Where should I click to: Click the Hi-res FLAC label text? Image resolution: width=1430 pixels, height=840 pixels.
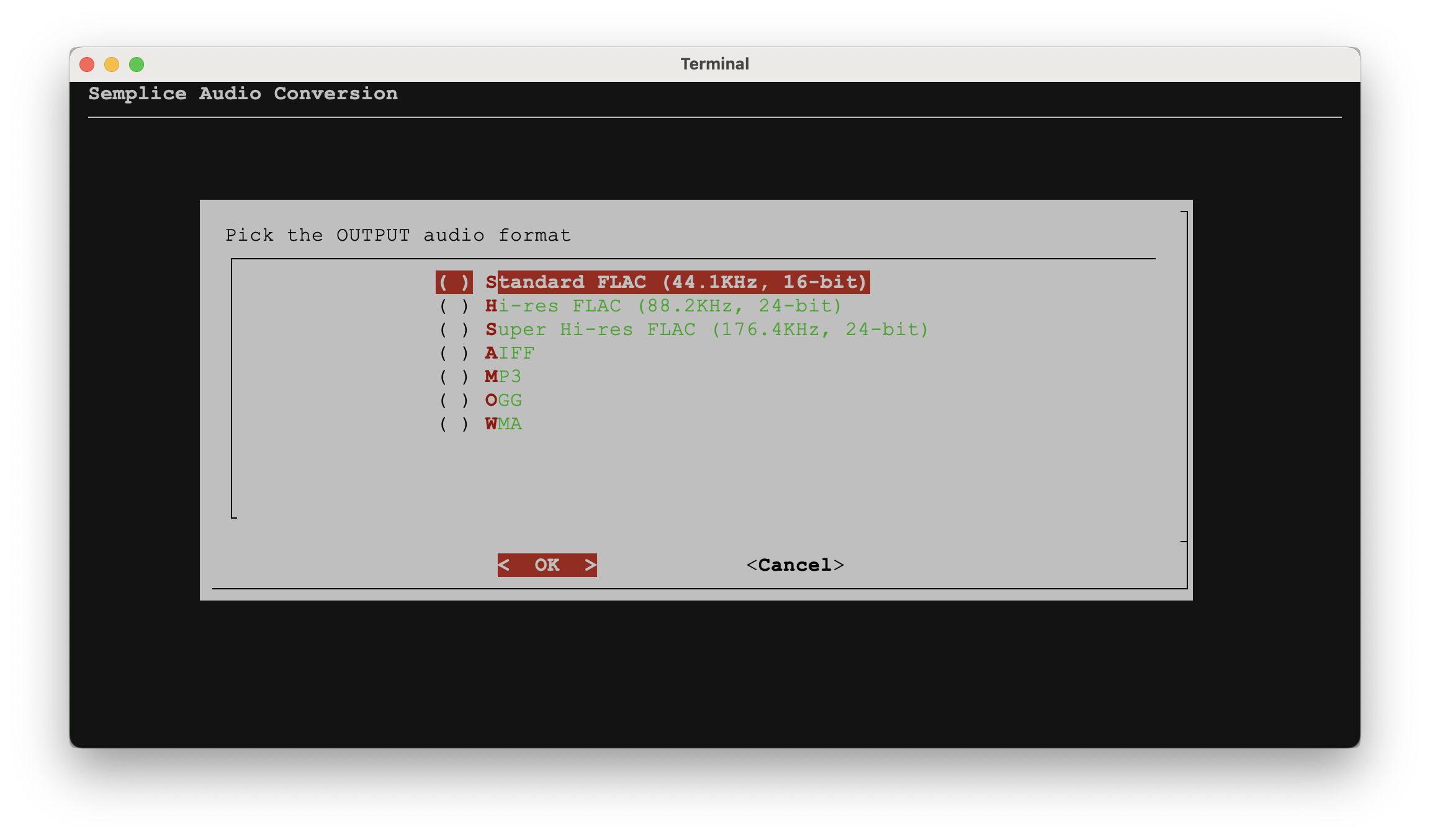point(664,306)
